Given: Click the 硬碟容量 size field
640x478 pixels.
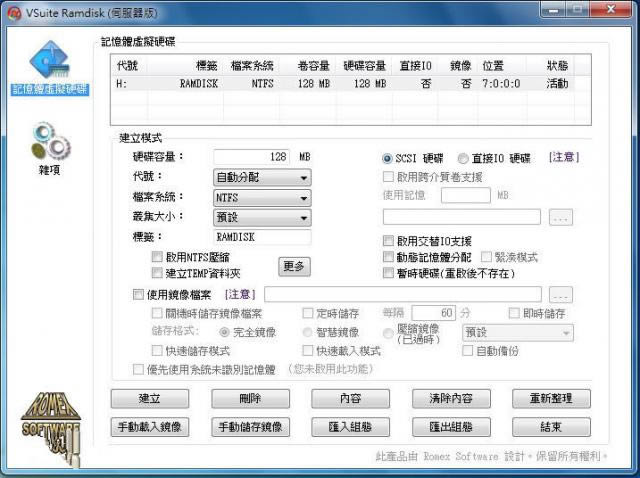Looking at the screenshot, I should (x=251, y=157).
